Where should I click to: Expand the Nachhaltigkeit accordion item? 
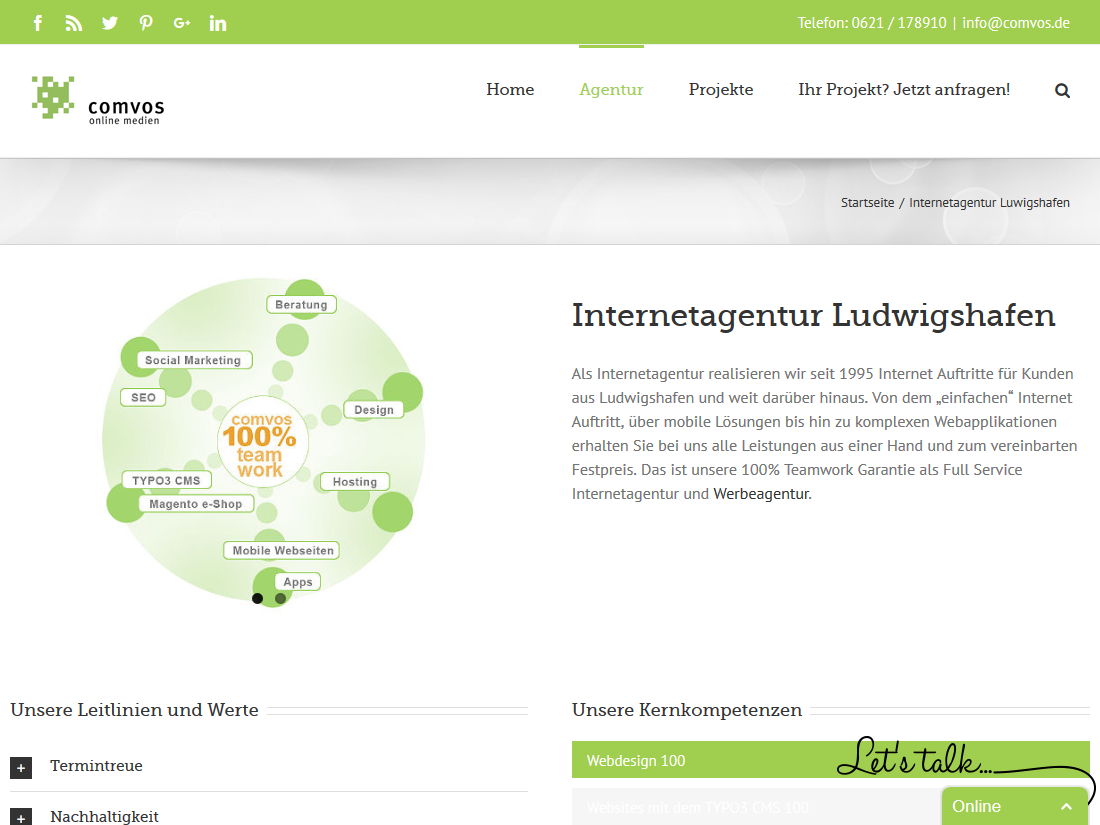pos(21,816)
